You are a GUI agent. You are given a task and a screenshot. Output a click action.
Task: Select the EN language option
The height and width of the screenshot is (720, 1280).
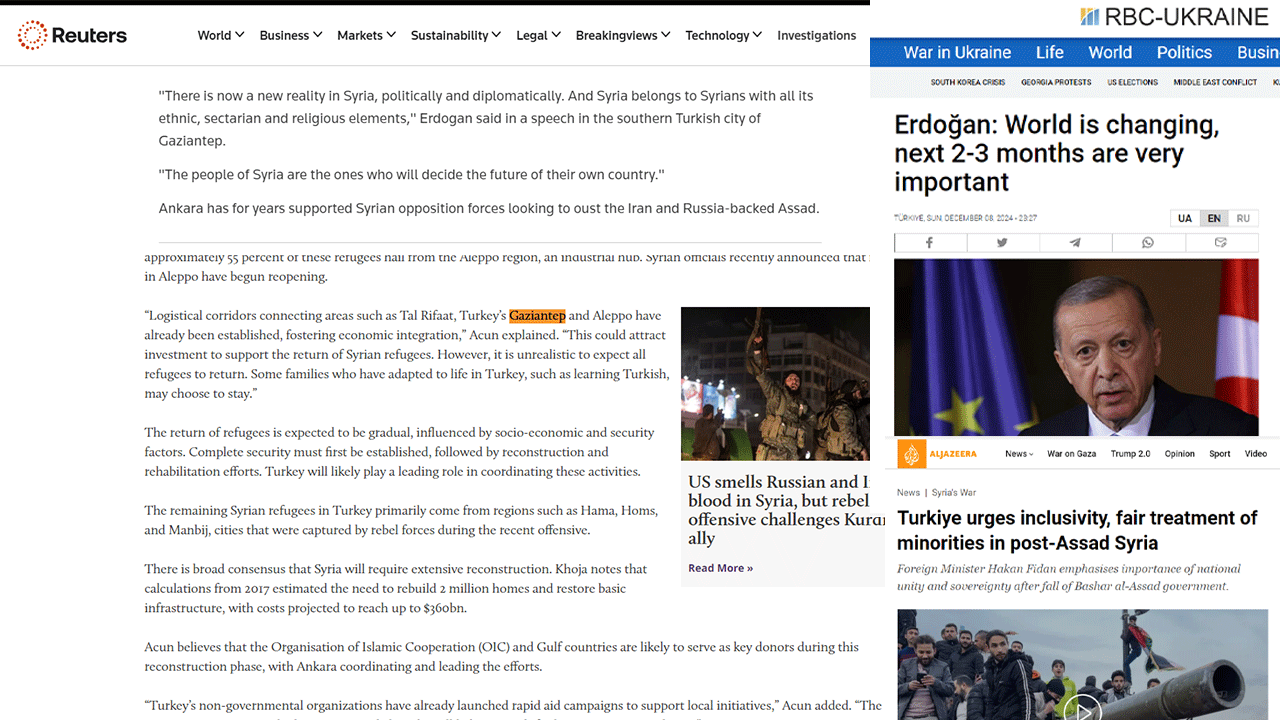pos(1214,218)
